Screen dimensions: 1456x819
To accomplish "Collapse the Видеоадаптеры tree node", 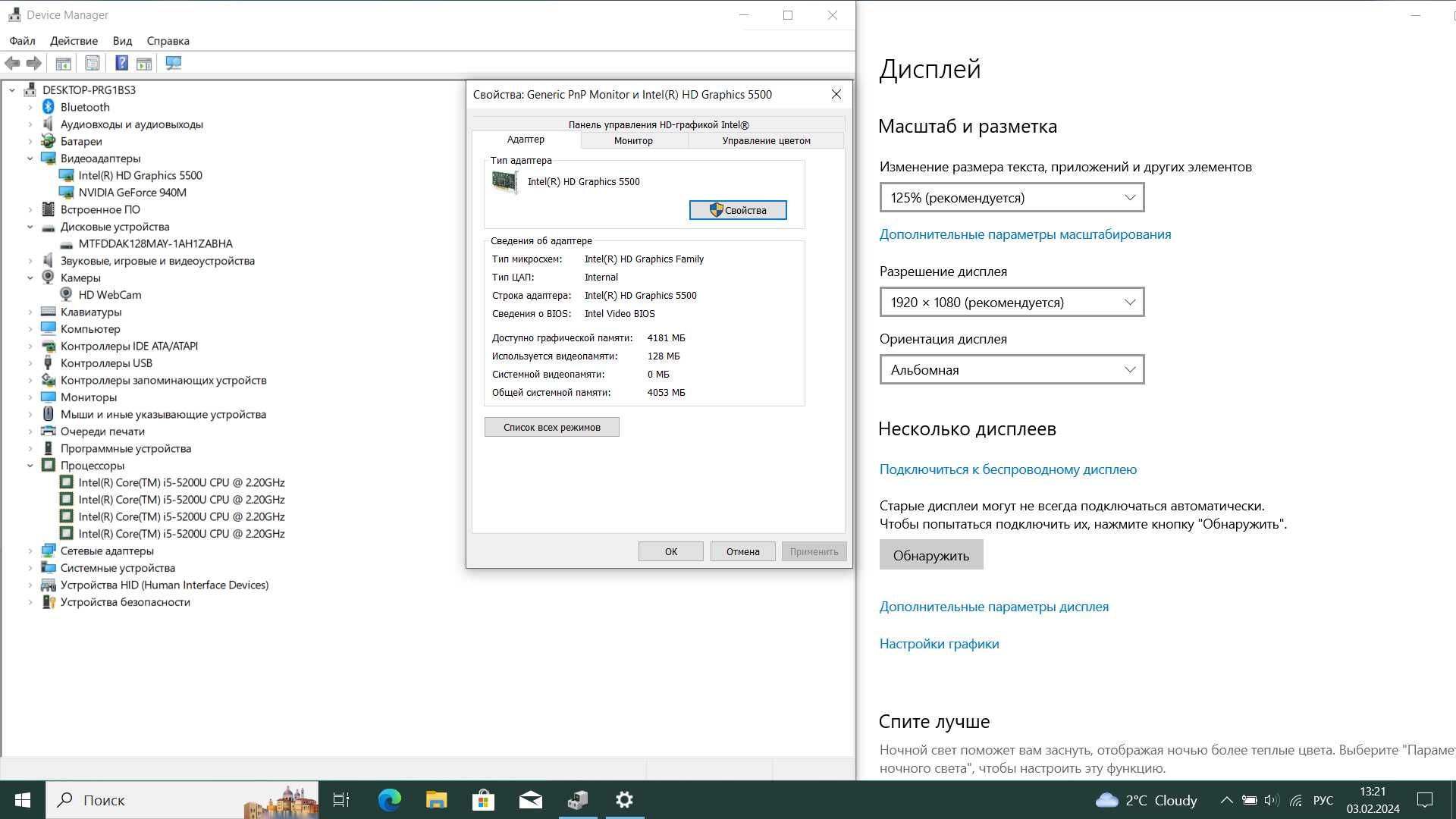I will point(30,158).
